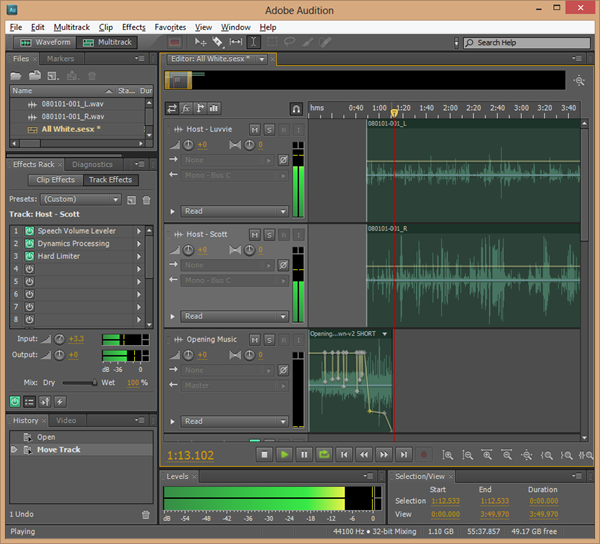Viewport: 600px width, 544px height.
Task: Click the Search Help field
Action: pyautogui.click(x=527, y=42)
